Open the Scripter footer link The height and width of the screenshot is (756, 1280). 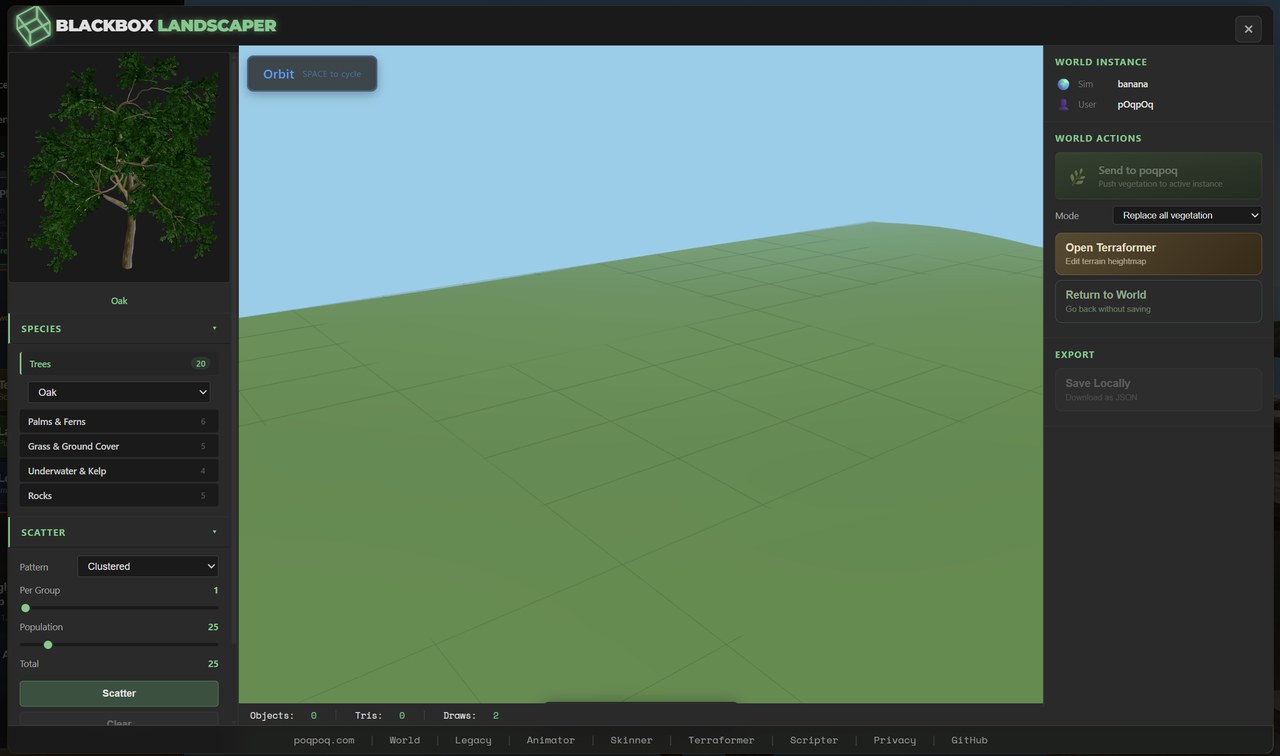(814, 740)
